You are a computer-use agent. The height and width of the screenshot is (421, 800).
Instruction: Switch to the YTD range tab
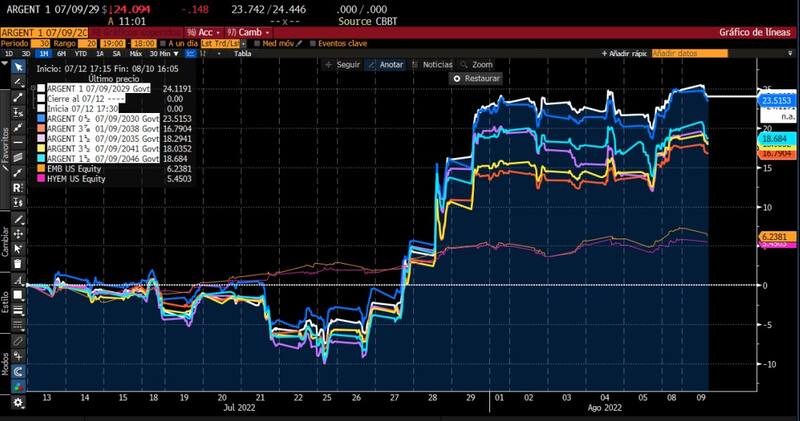pos(76,54)
